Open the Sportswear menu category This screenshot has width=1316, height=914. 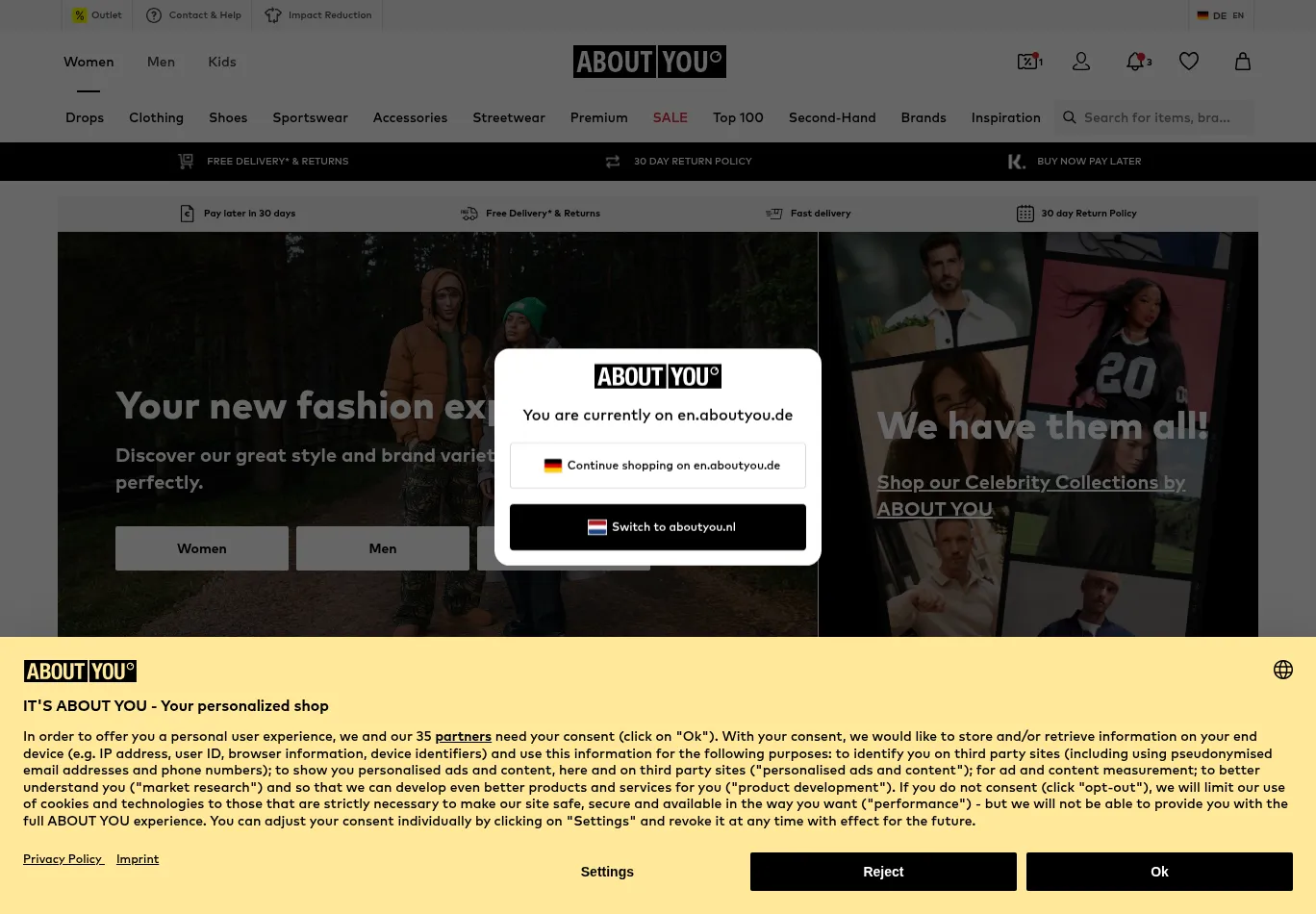click(x=310, y=117)
